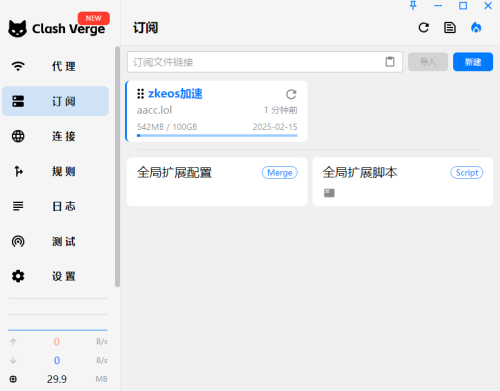The width and height of the screenshot is (500, 391).
Task: Close the Clash Verge window
Action: [x=488, y=6]
